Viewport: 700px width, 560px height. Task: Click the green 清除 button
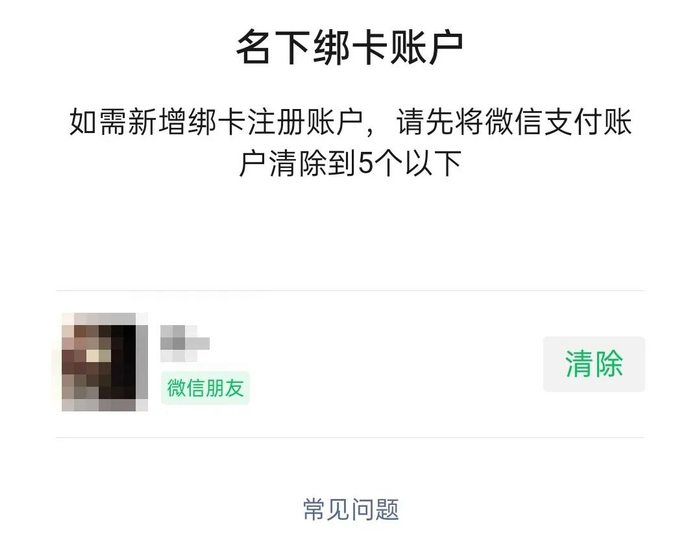click(594, 364)
